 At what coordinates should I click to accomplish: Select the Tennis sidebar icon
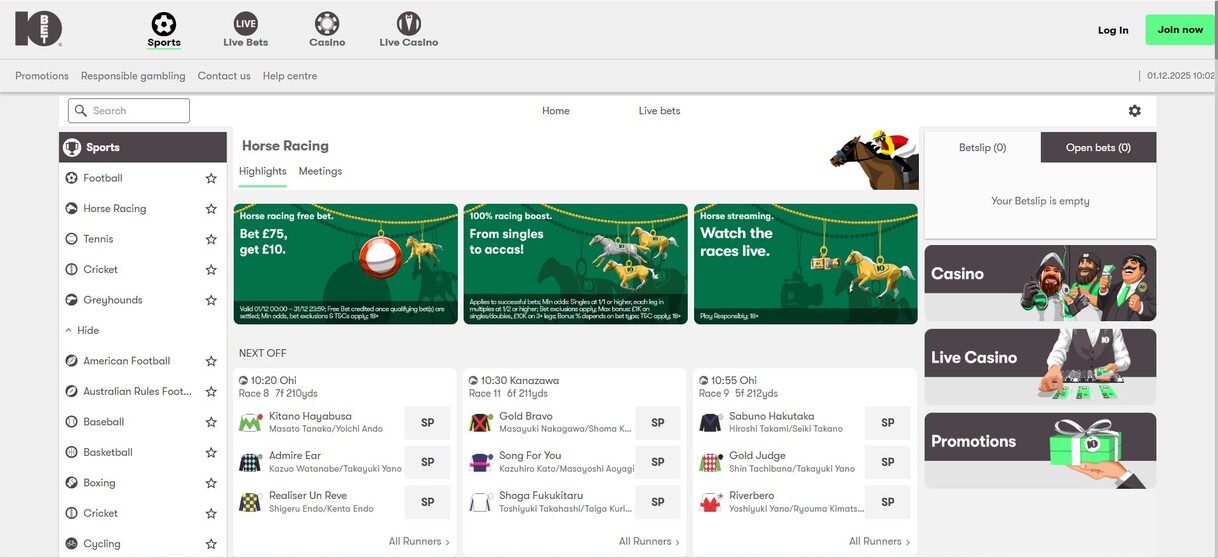click(72, 239)
